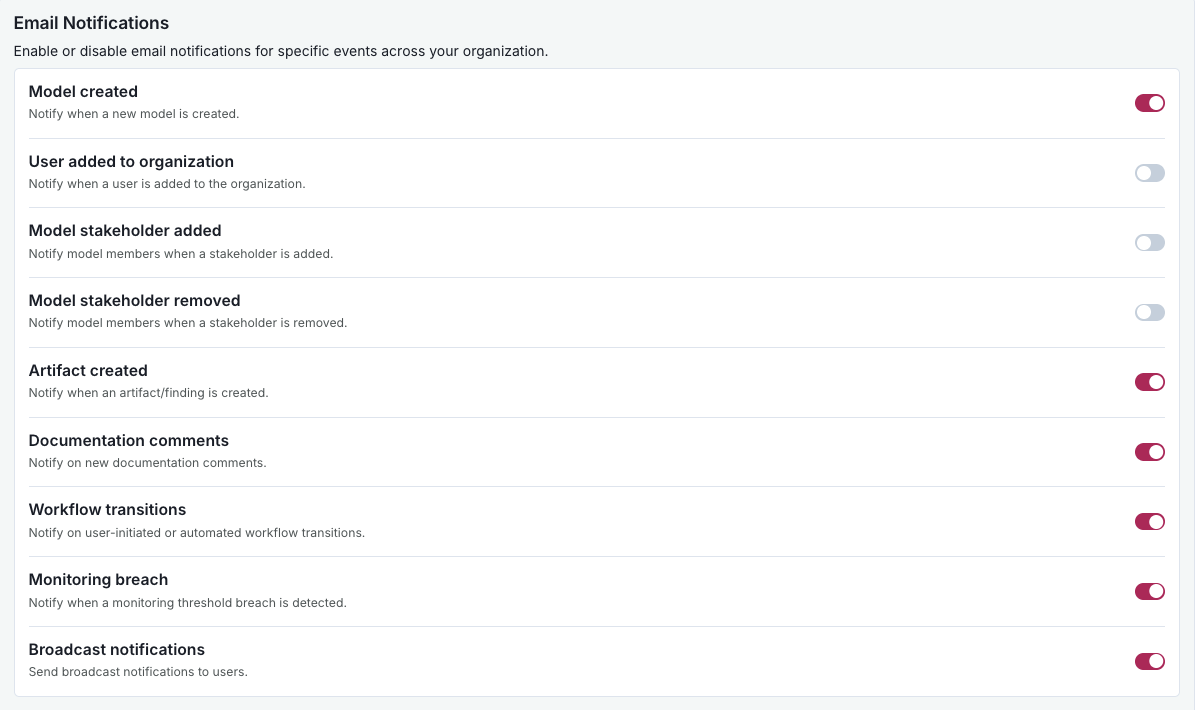Disable Broadcast notifications to users
This screenshot has width=1195, height=710.
pos(1149,661)
